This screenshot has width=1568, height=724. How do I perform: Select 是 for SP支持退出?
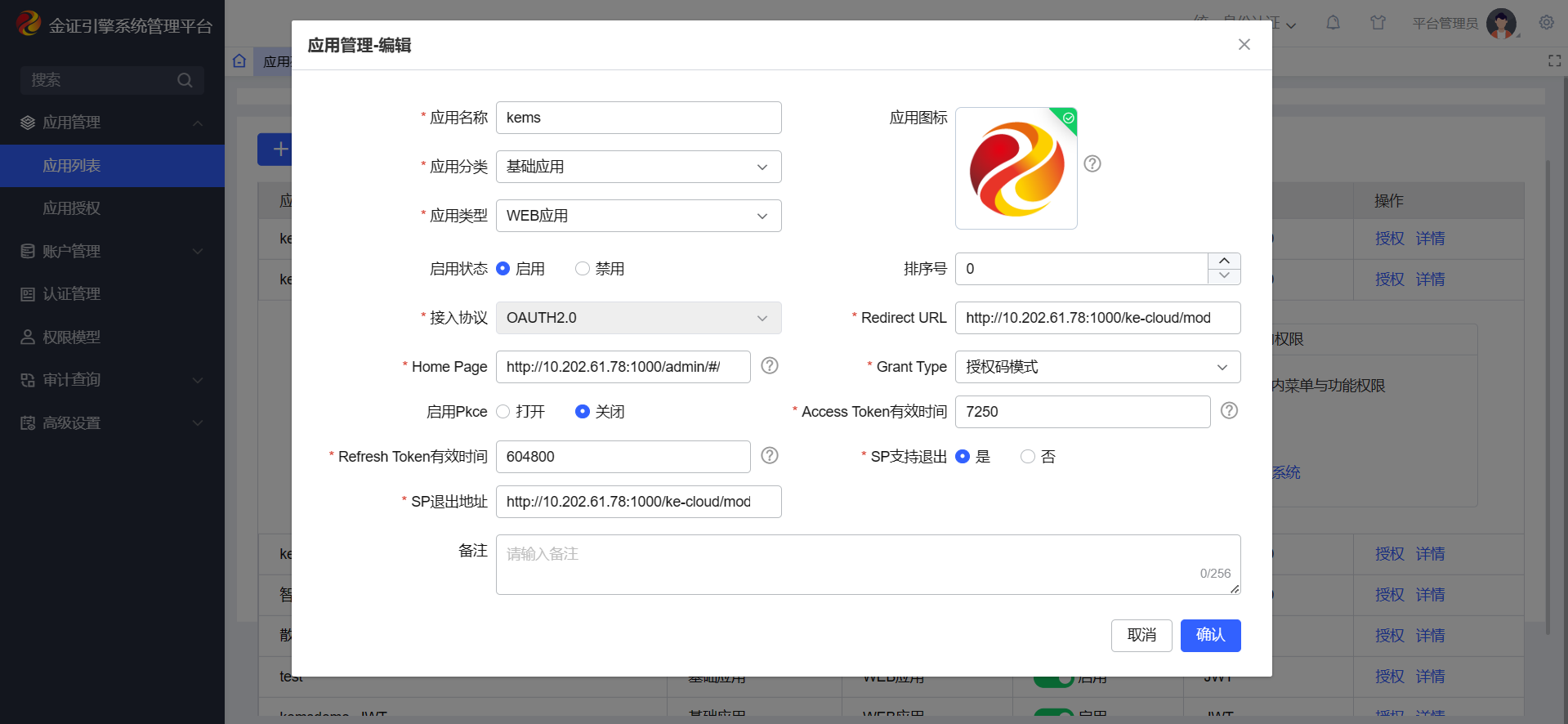click(x=963, y=457)
